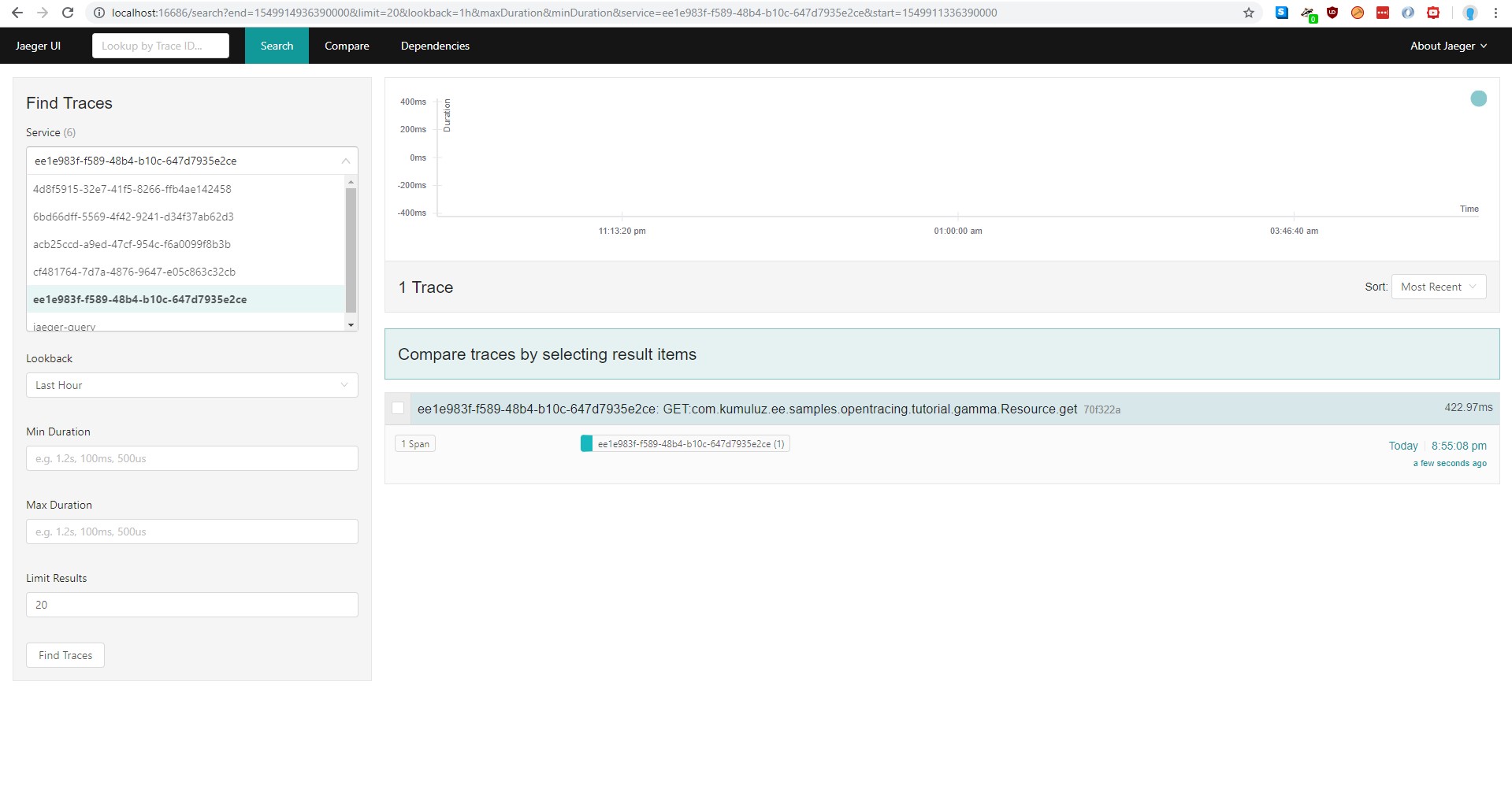Open the Sort Most Recent dropdown
Viewport: 1512px width, 789px height.
[1438, 287]
